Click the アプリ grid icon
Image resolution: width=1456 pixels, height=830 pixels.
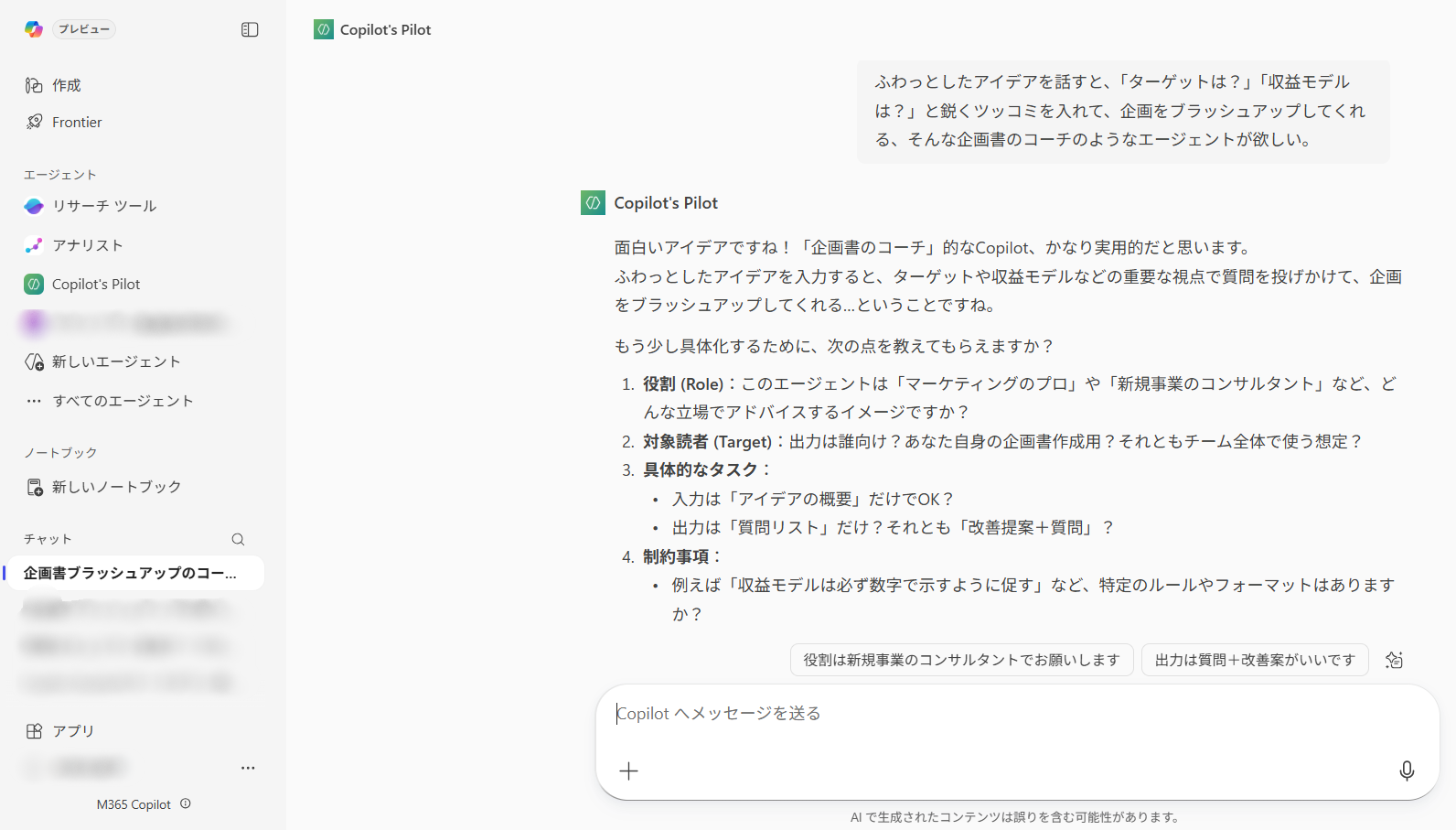click(34, 731)
